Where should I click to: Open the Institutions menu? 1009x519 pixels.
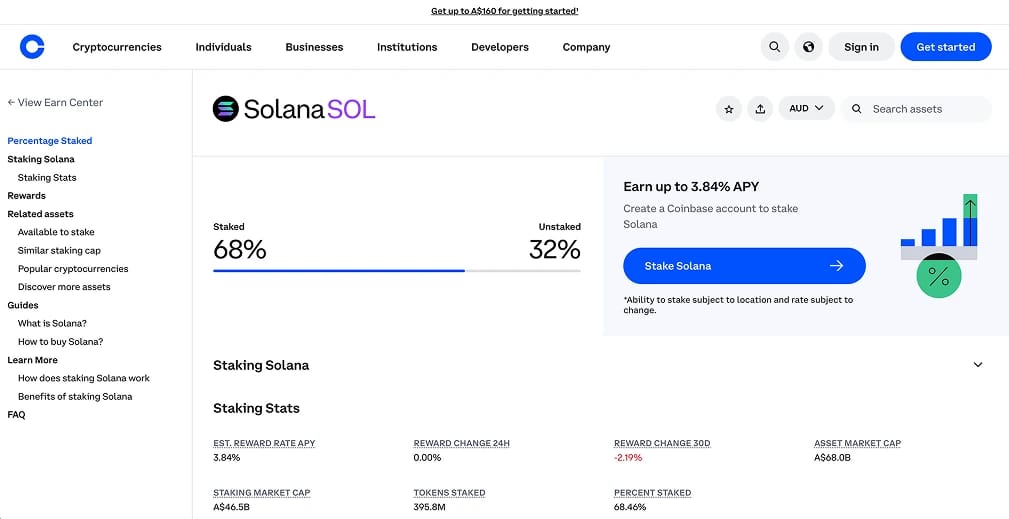click(x=407, y=47)
